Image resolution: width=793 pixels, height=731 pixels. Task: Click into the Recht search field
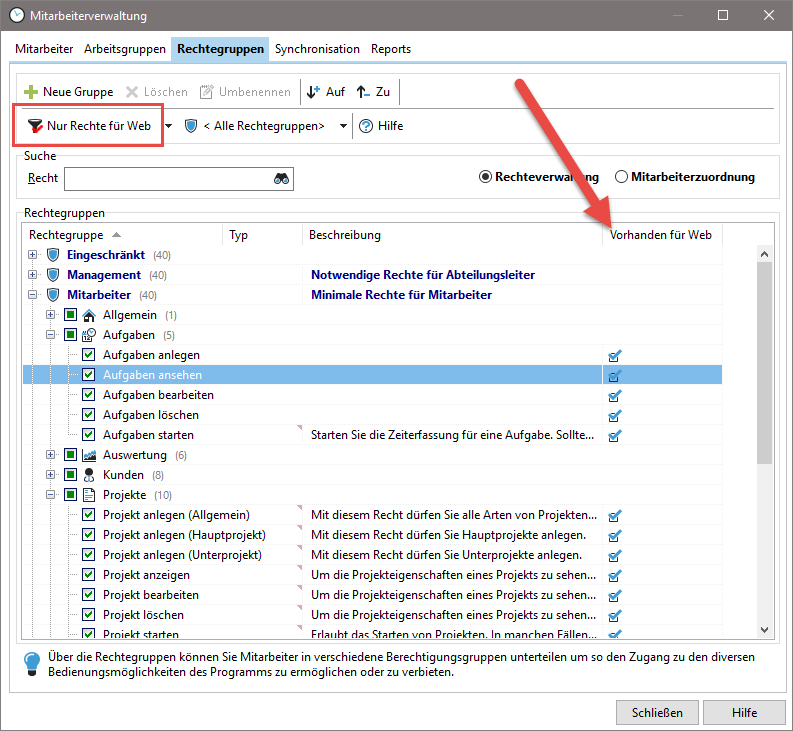click(x=167, y=178)
